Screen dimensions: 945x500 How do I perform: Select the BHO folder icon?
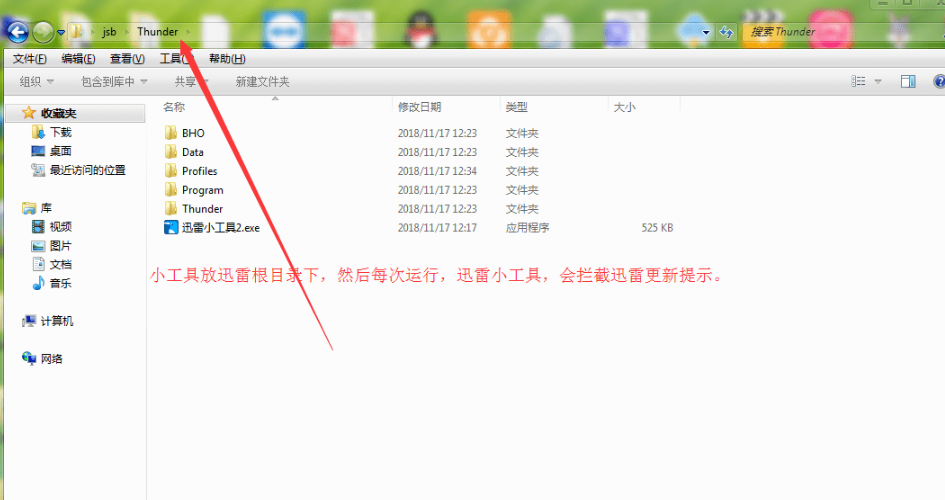point(171,133)
